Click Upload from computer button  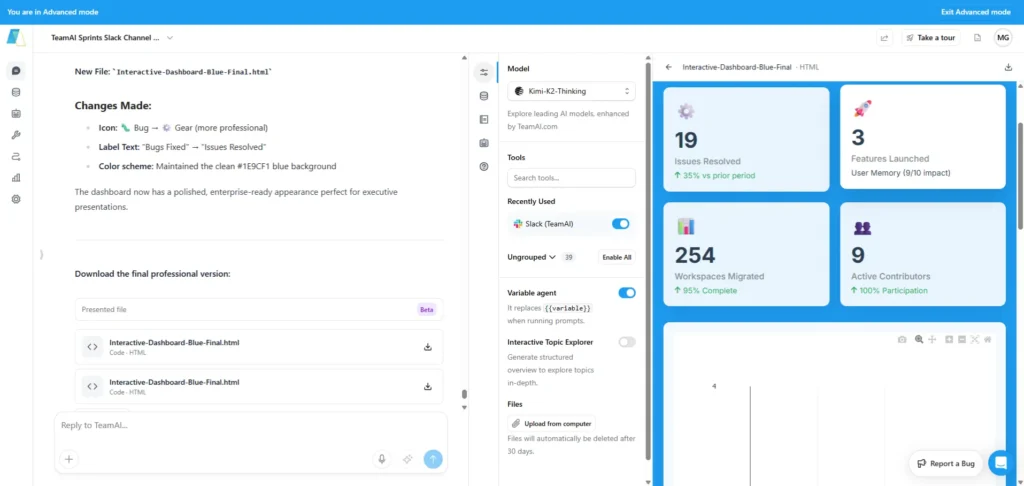coord(552,423)
